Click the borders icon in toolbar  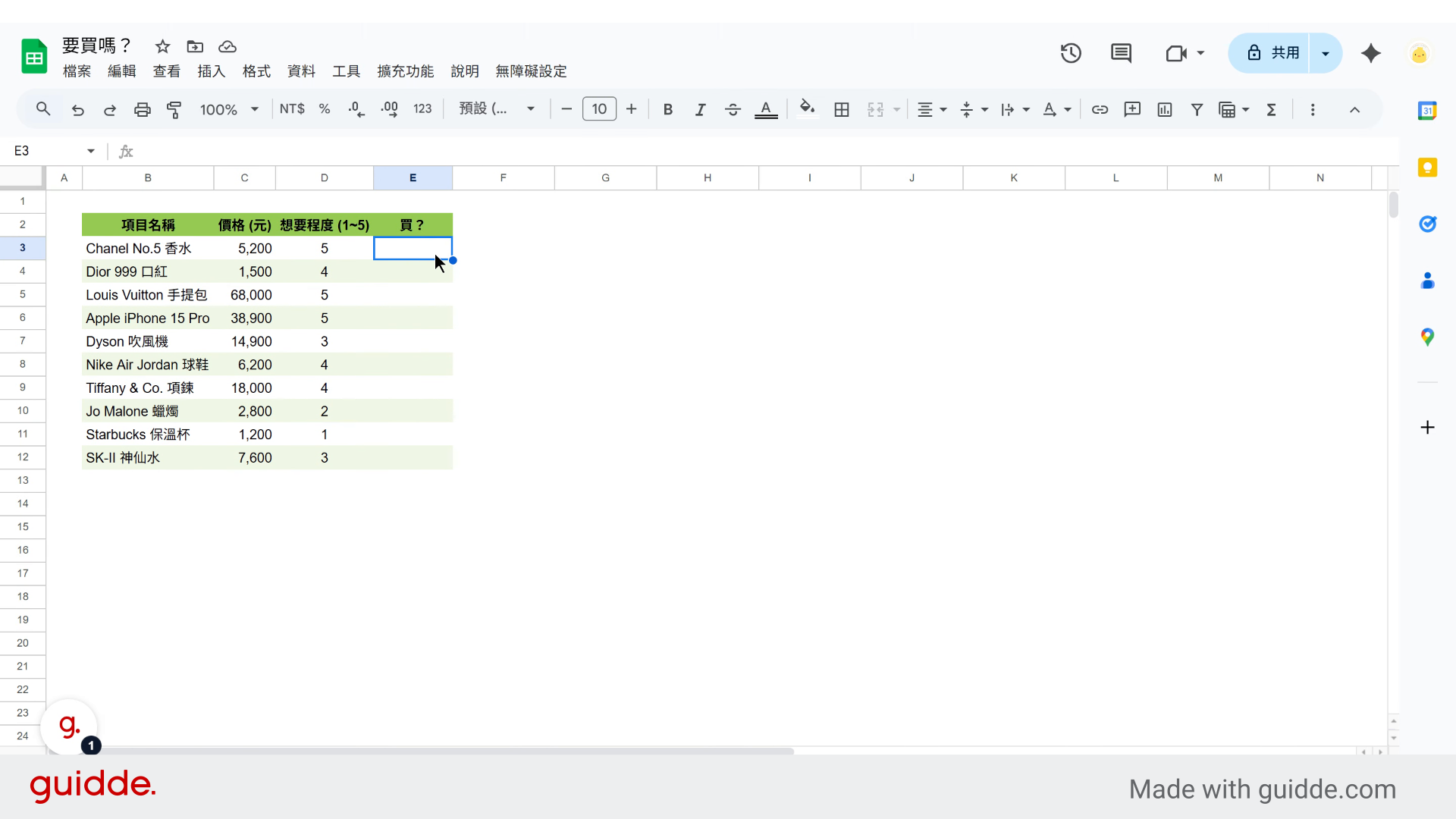[841, 109]
